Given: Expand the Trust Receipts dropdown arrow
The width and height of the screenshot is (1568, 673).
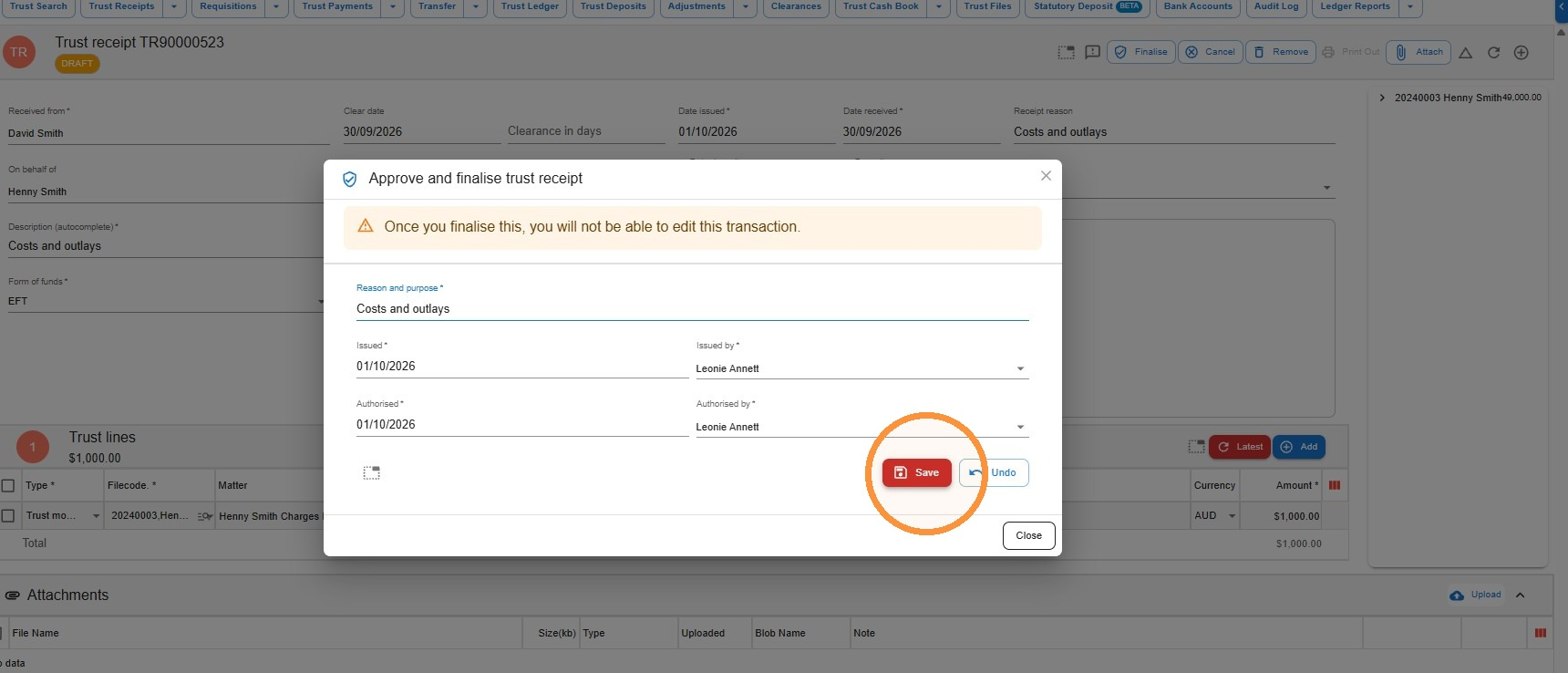Looking at the screenshot, I should click(174, 6).
